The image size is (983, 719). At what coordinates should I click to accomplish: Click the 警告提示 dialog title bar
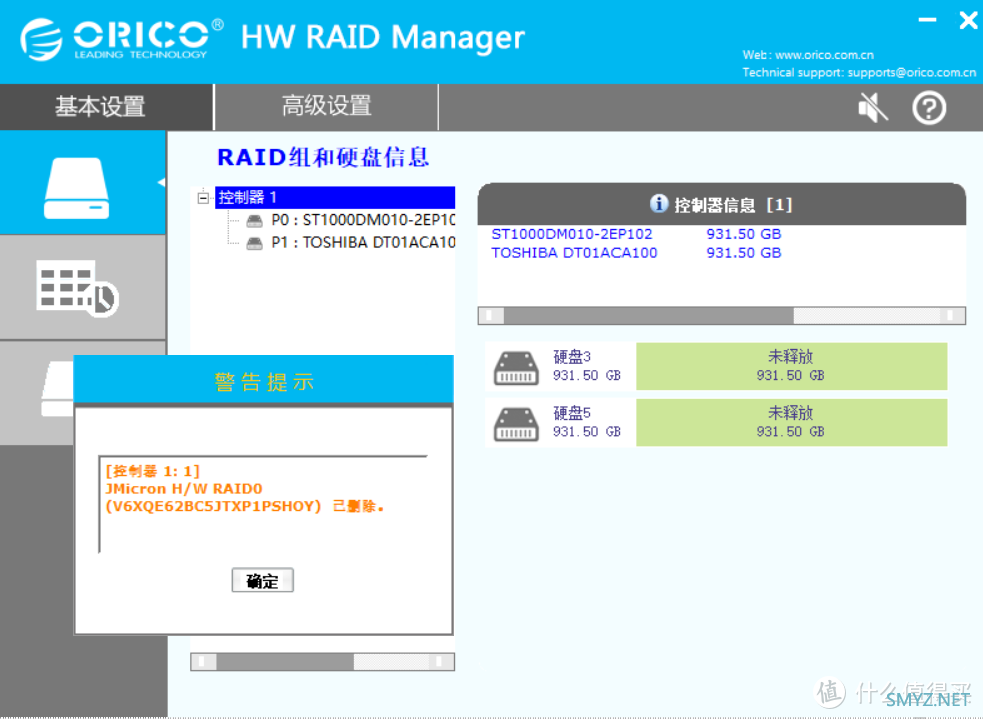pyautogui.click(x=263, y=380)
